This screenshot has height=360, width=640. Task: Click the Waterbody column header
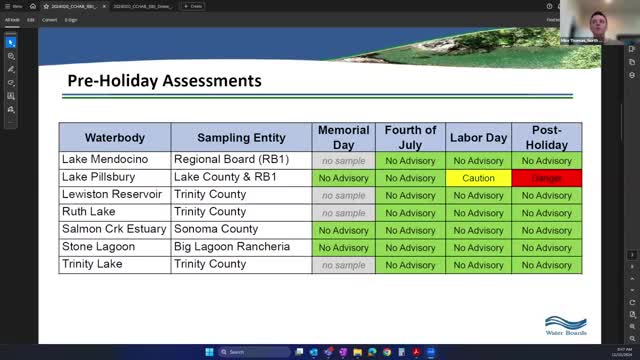[x=115, y=138]
